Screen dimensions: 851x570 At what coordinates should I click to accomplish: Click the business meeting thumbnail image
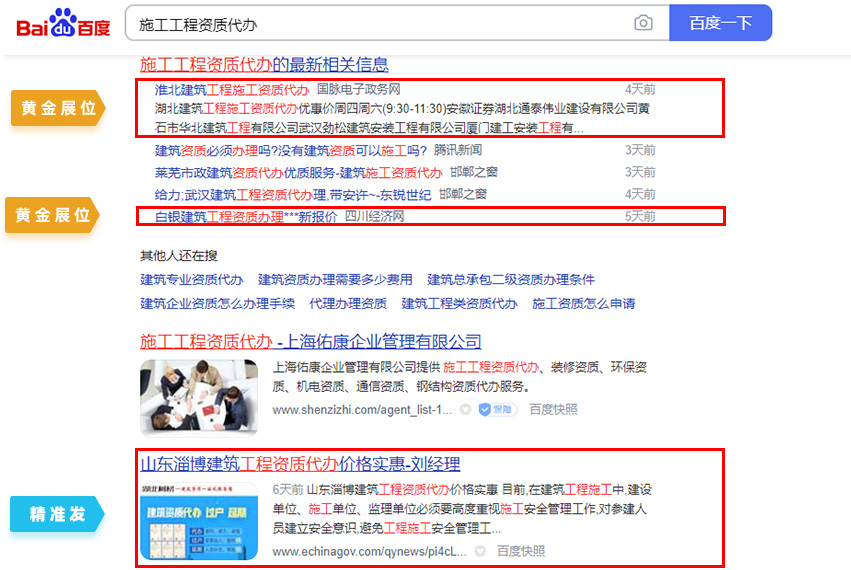coord(199,397)
